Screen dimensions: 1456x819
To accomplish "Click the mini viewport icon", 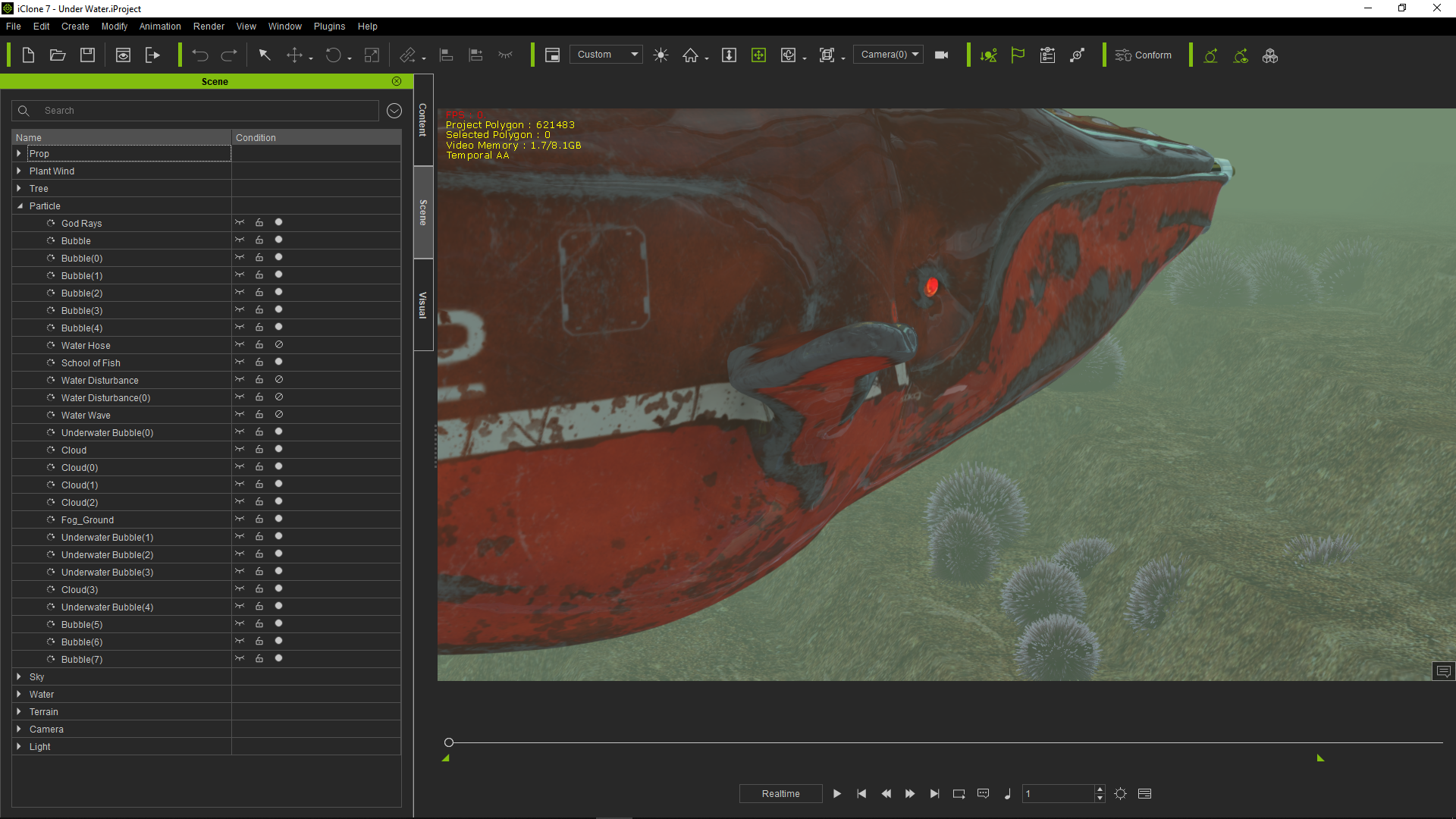I will point(552,55).
